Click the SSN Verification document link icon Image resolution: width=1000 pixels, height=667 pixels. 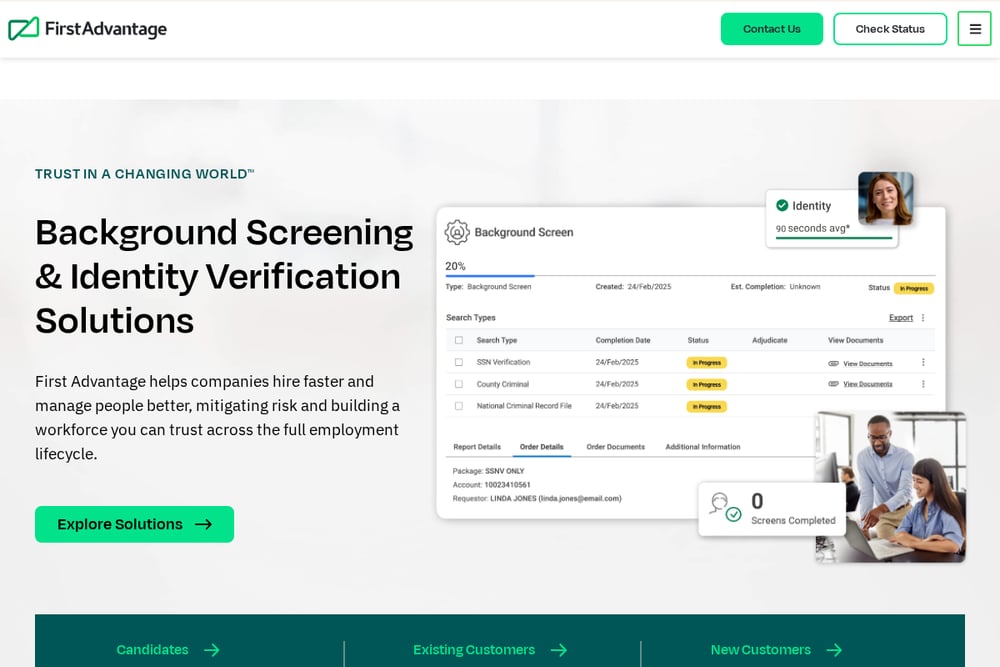point(833,363)
